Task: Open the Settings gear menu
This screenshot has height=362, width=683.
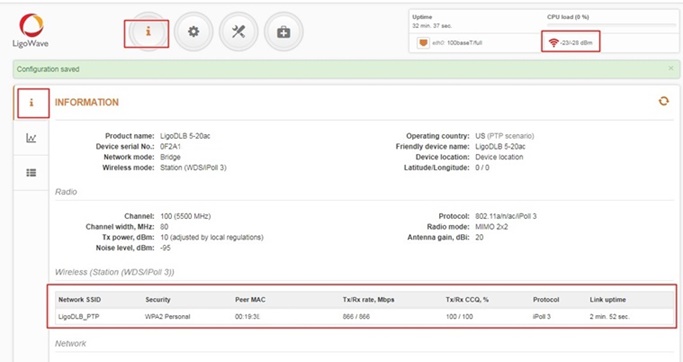Action: (193, 32)
